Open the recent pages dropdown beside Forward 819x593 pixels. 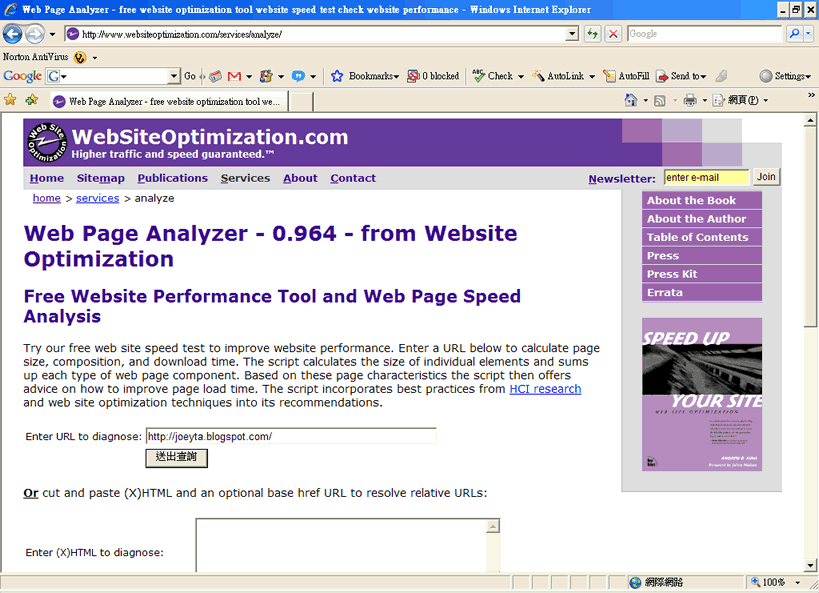52,34
